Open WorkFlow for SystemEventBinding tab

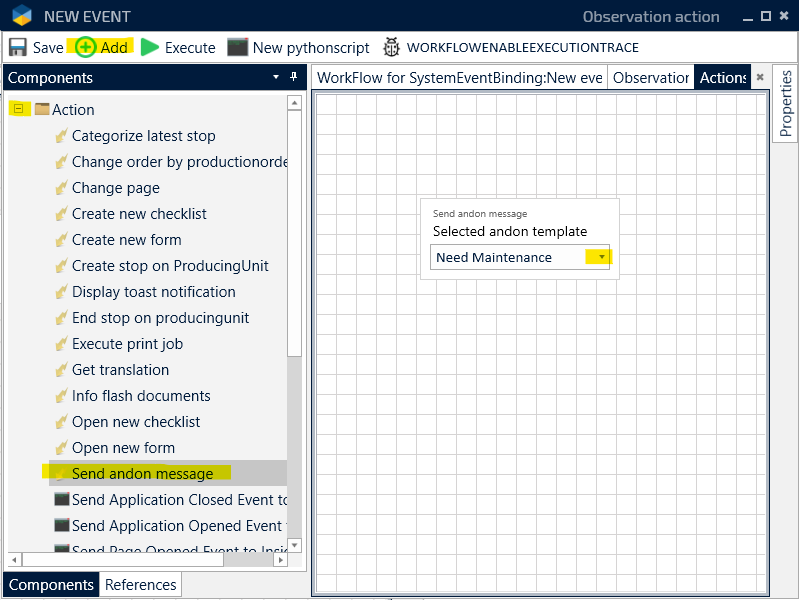tap(459, 78)
